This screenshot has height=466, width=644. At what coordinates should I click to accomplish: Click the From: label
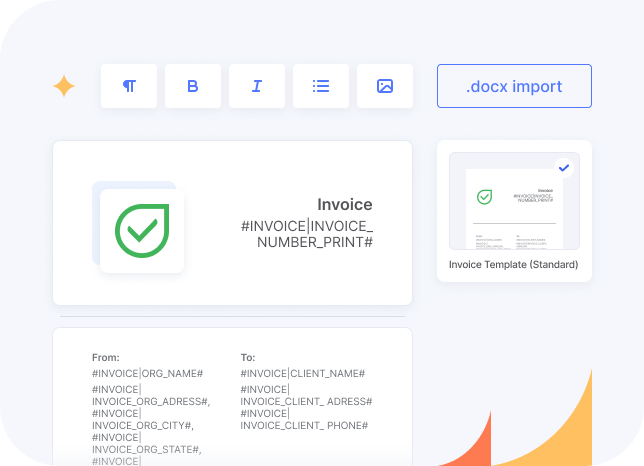click(105, 357)
